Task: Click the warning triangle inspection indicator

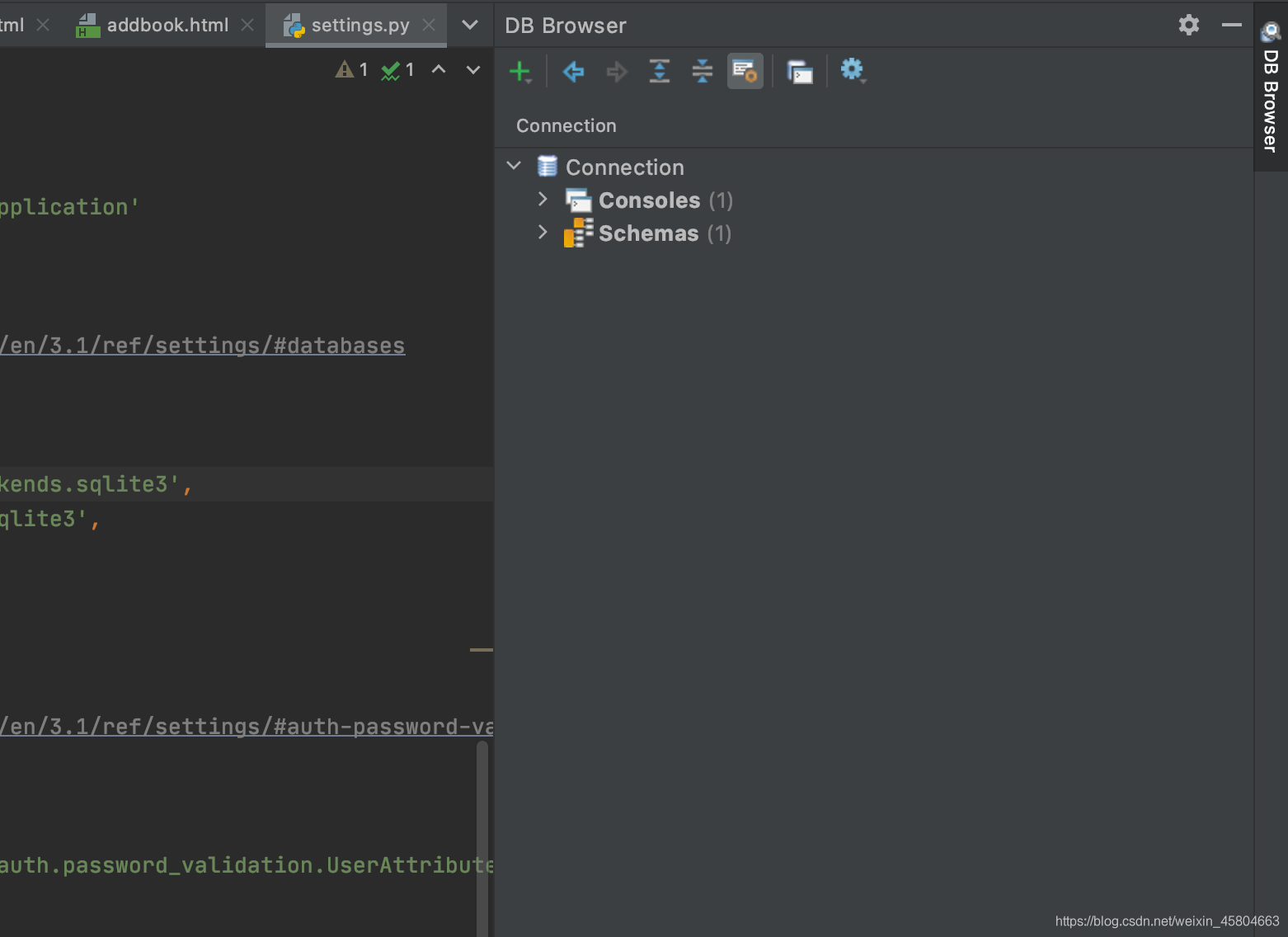Action: 351,70
